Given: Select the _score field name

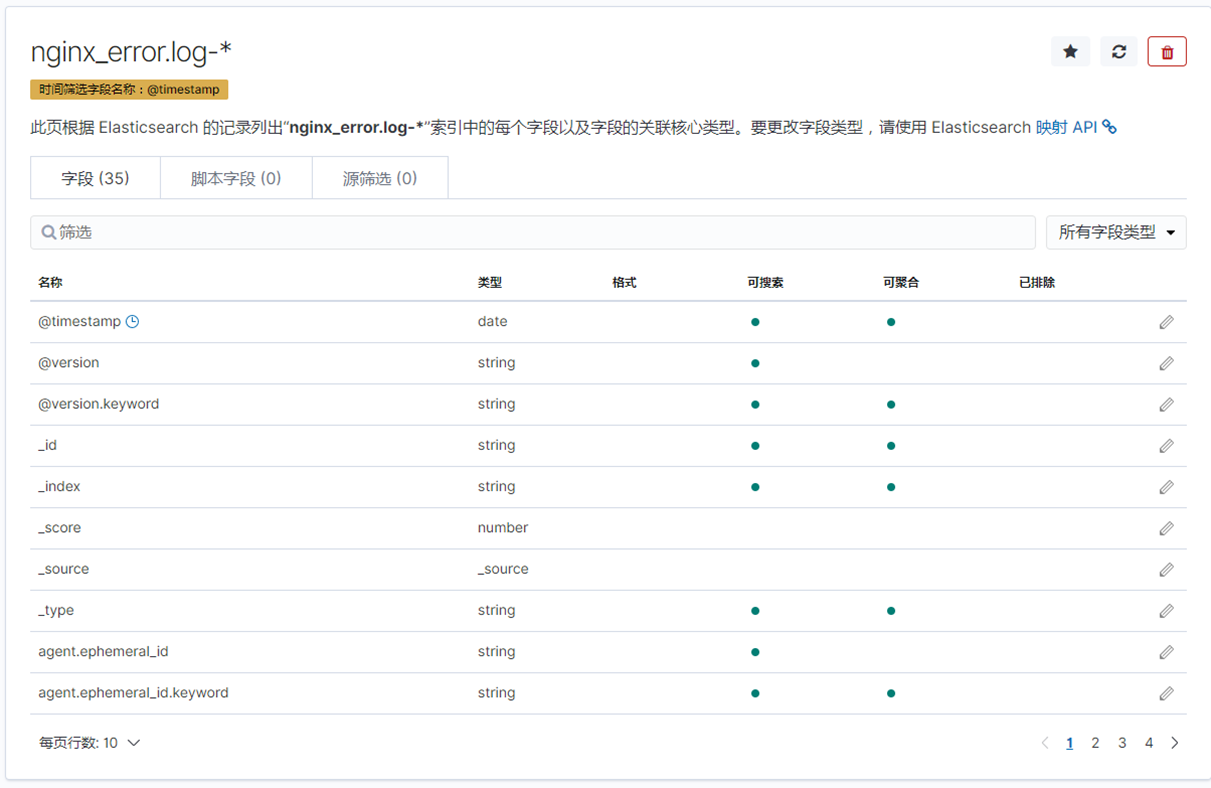Looking at the screenshot, I should (x=59, y=527).
